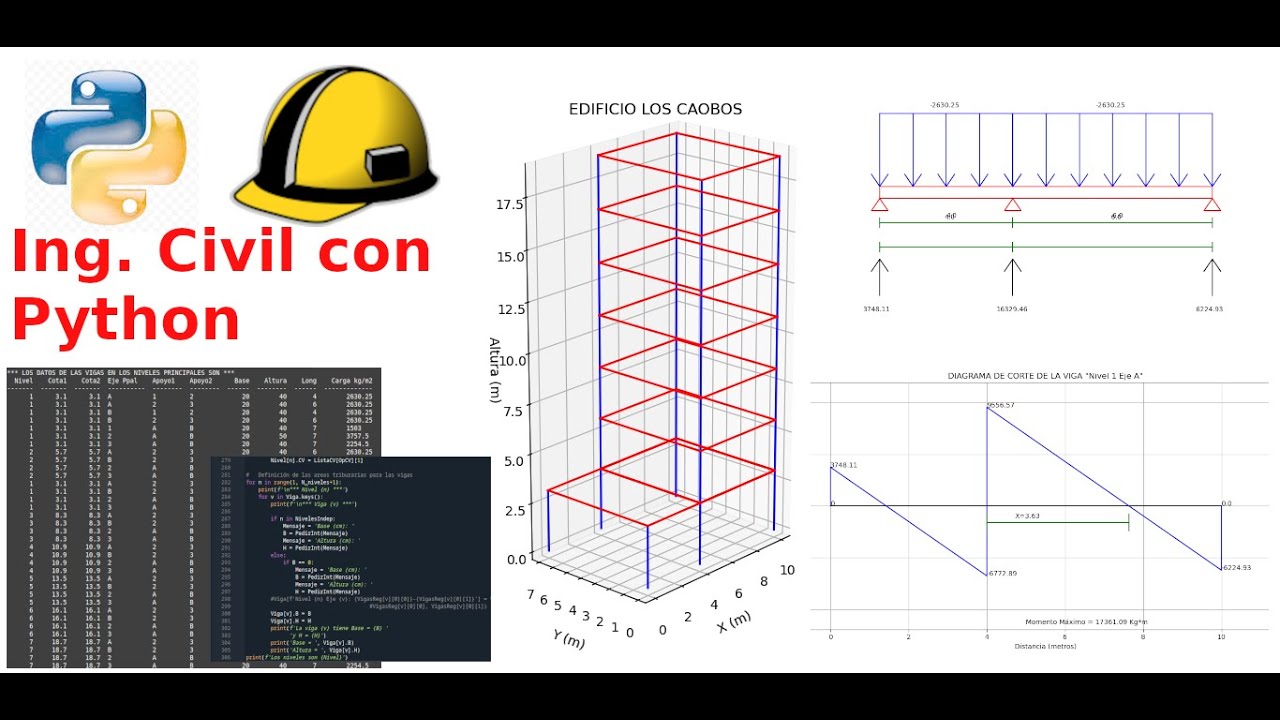This screenshot has width=1280, height=720.
Task: Click the 'Apoyo2' column header
Action: click(200, 381)
